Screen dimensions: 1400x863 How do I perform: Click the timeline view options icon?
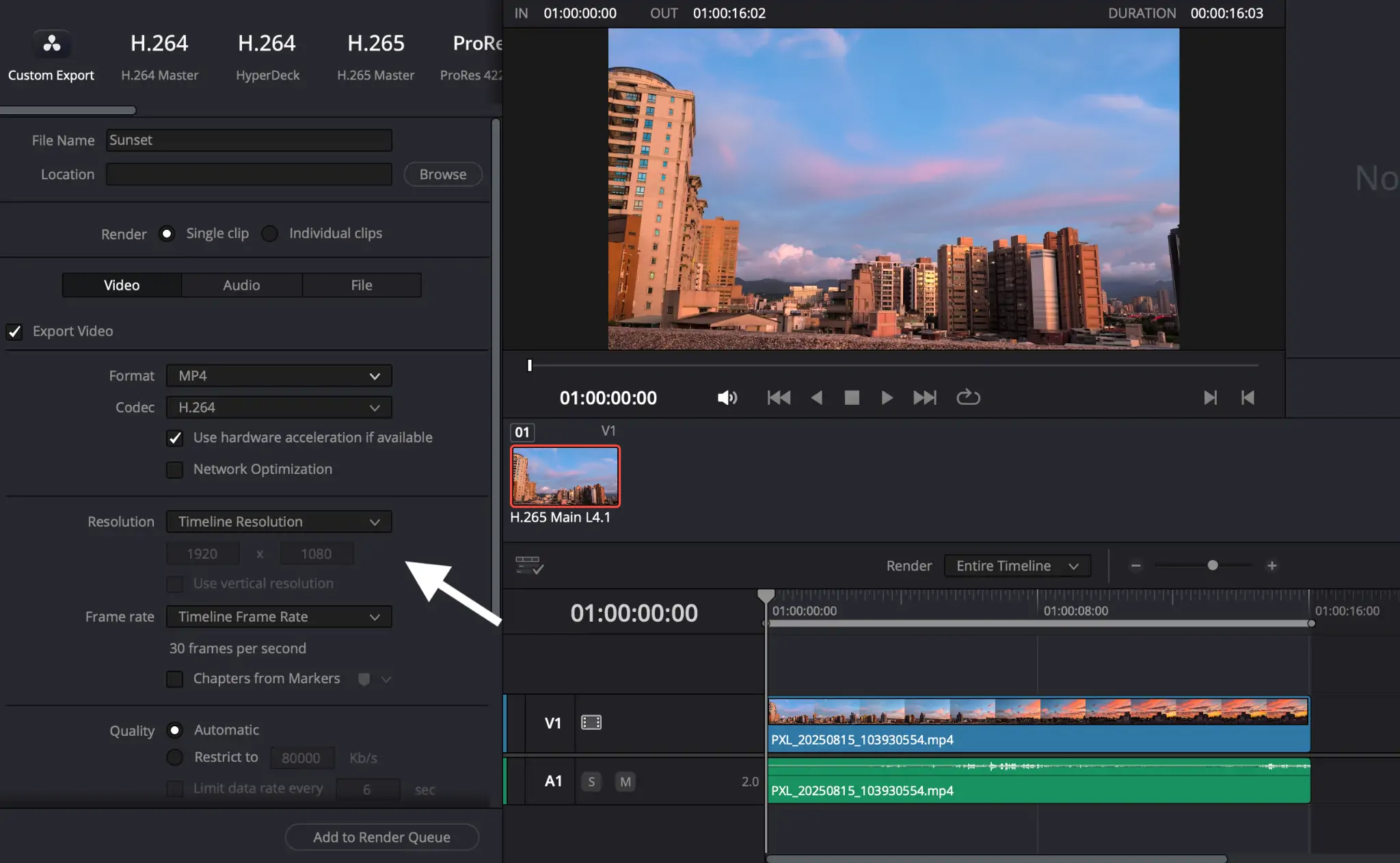529,566
